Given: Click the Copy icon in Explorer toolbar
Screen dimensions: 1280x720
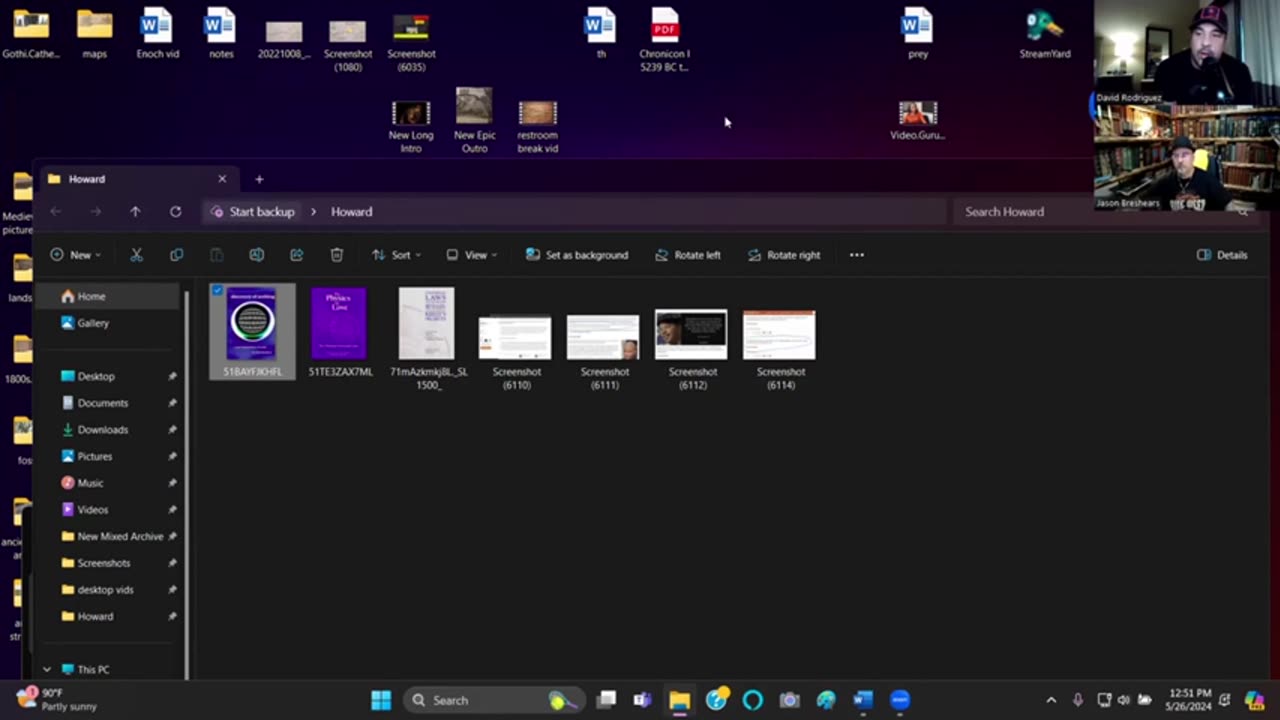Looking at the screenshot, I should 177,255.
